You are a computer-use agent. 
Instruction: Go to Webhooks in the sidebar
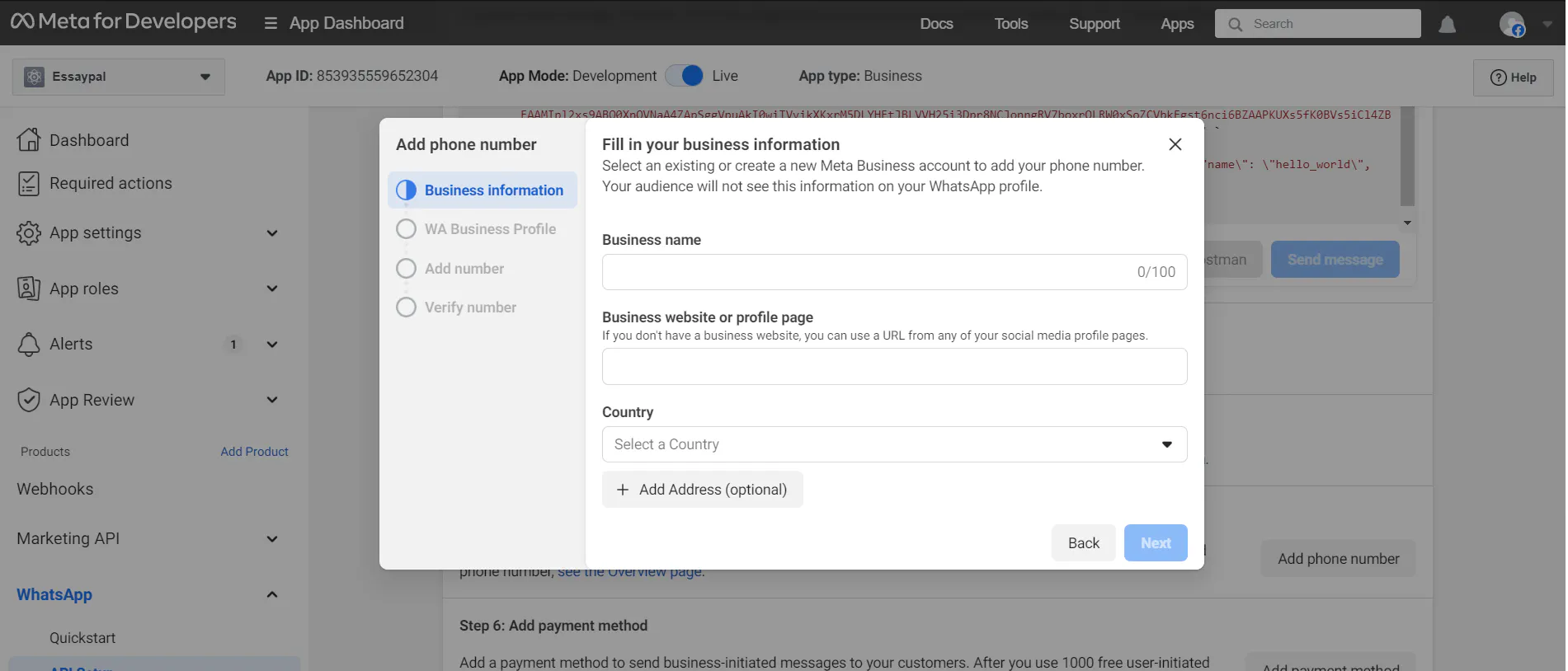tap(55, 489)
